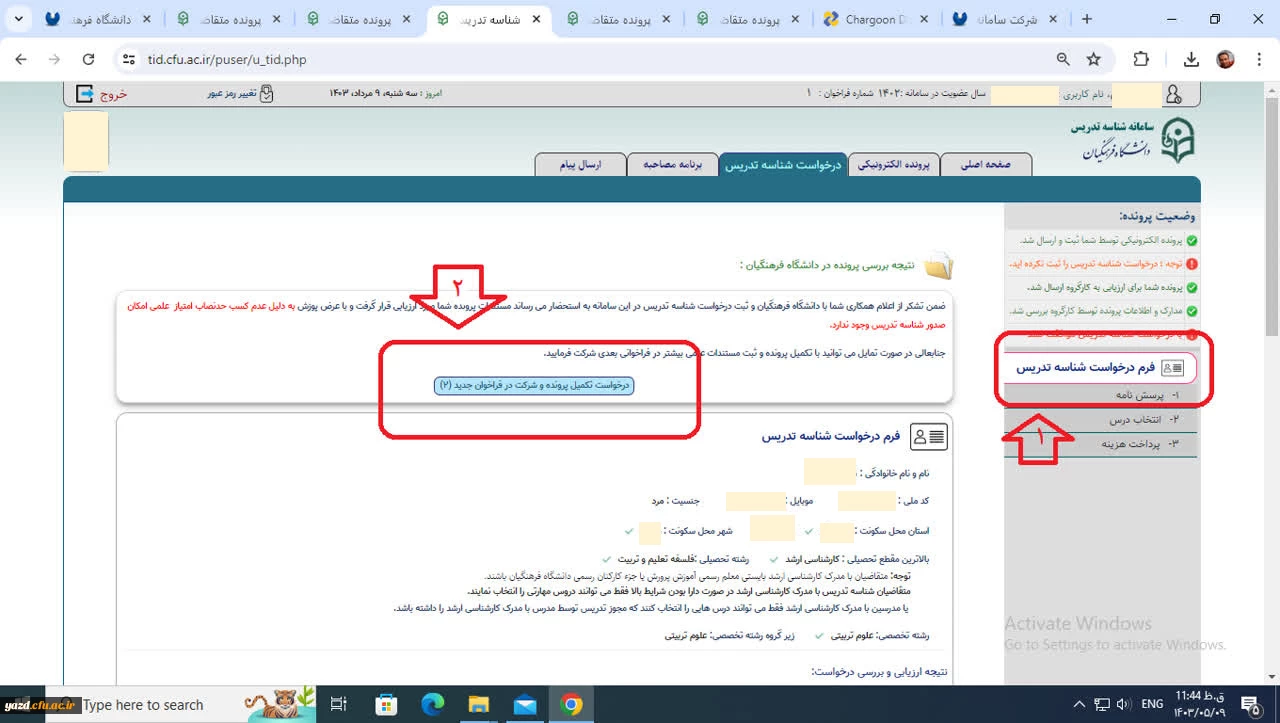1280x723 pixels.
Task: Click the خروج logout icon
Action: 85,94
